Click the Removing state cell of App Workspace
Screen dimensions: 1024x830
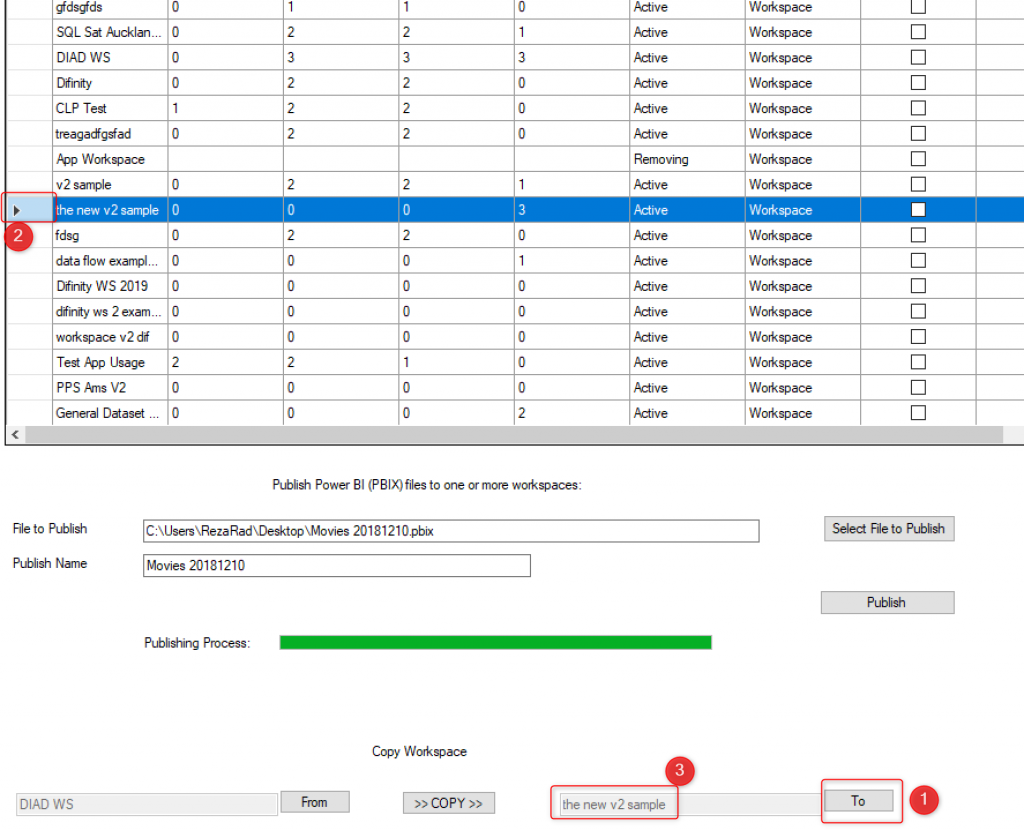click(x=686, y=159)
